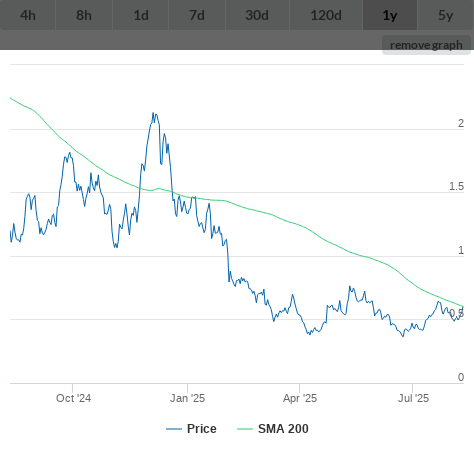This screenshot has width=474, height=455.
Task: Click the blue Price legend line marker
Action: [x=174, y=429]
